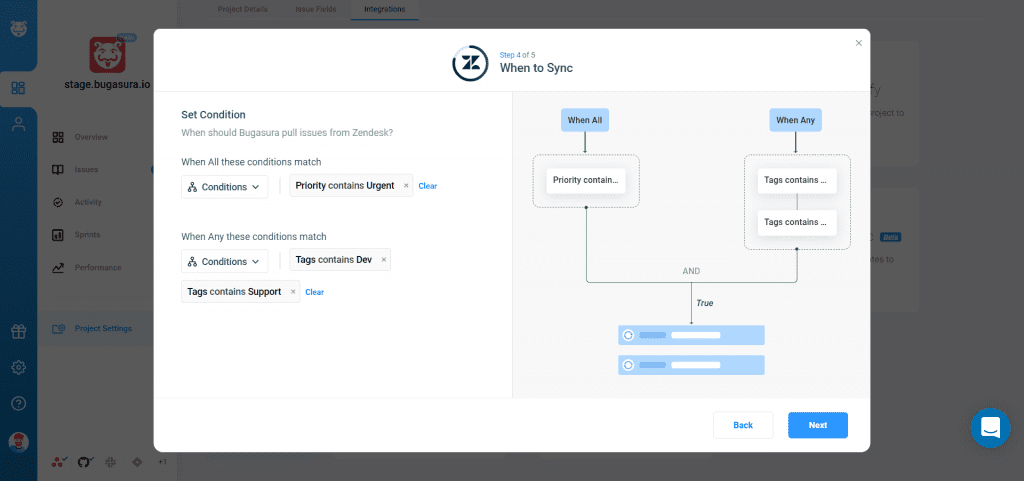Go to Activity in project menu

88,202
